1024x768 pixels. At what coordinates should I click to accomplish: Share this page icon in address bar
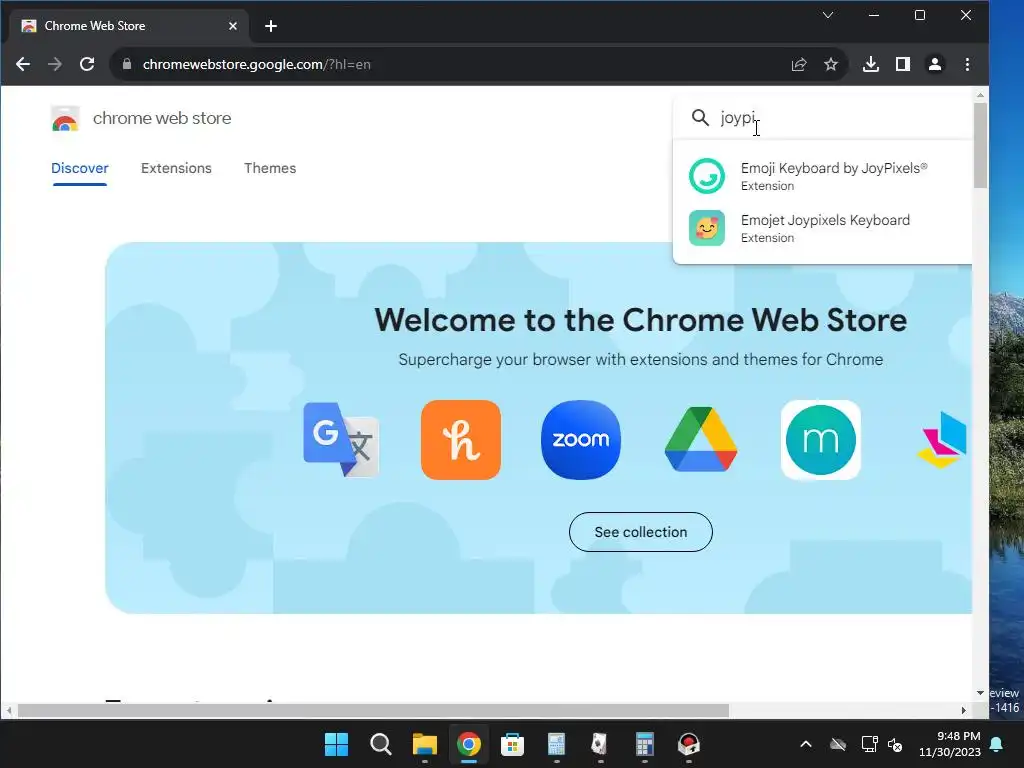click(x=799, y=64)
